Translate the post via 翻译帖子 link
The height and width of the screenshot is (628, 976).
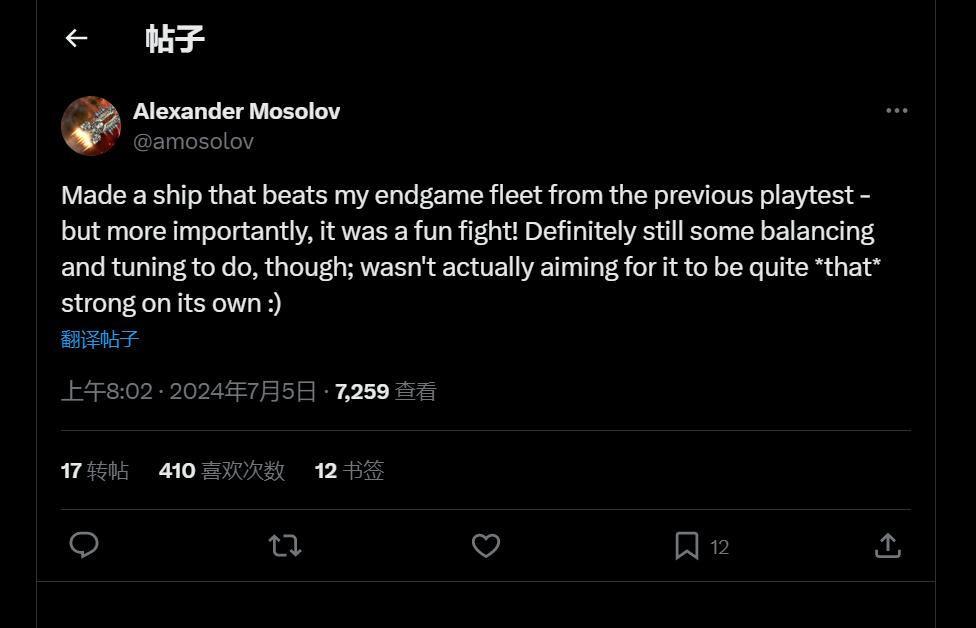click(x=100, y=339)
